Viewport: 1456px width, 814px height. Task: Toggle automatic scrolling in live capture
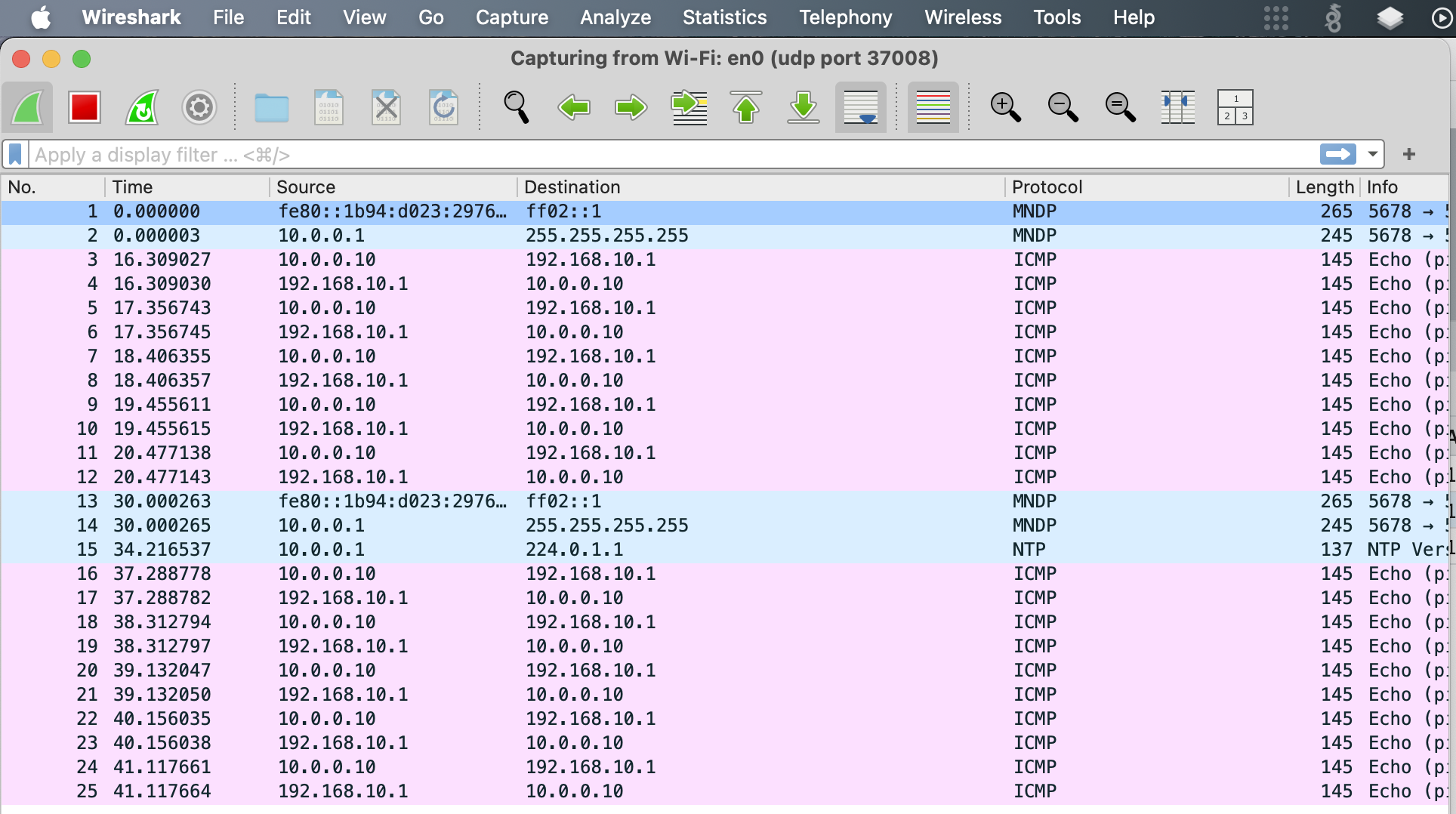pos(860,107)
